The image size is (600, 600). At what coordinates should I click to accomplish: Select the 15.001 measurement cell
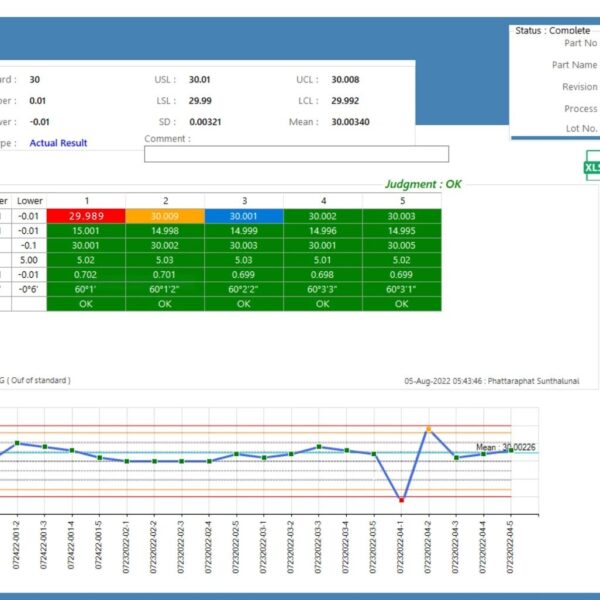86,230
